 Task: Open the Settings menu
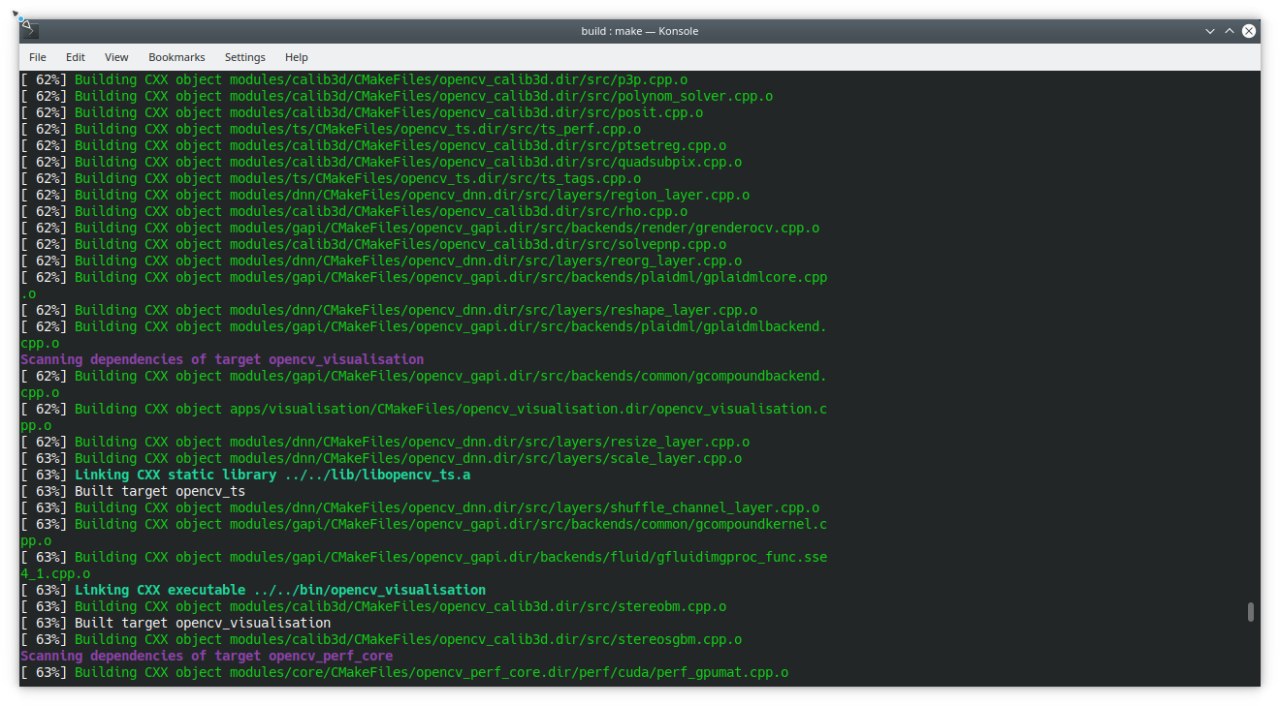(x=245, y=57)
